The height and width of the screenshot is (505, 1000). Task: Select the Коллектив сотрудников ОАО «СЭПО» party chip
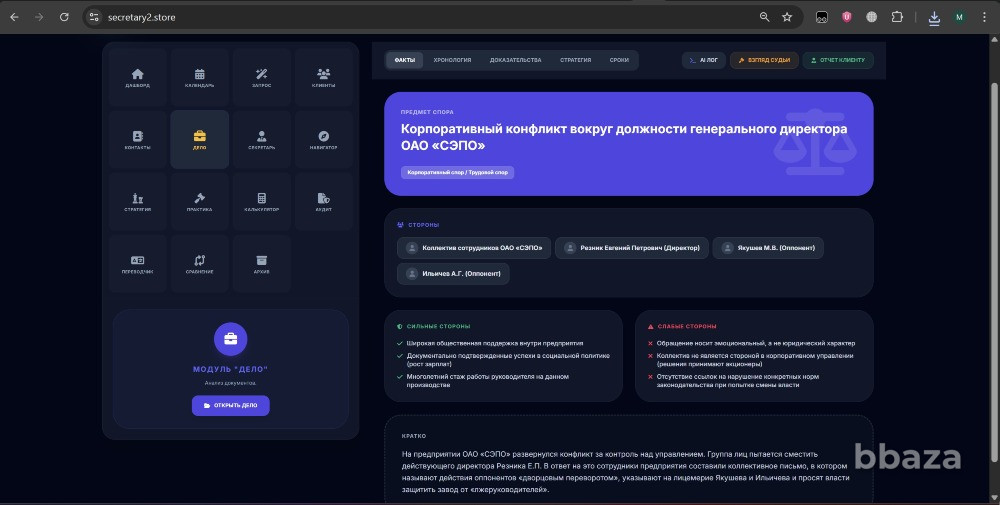474,248
